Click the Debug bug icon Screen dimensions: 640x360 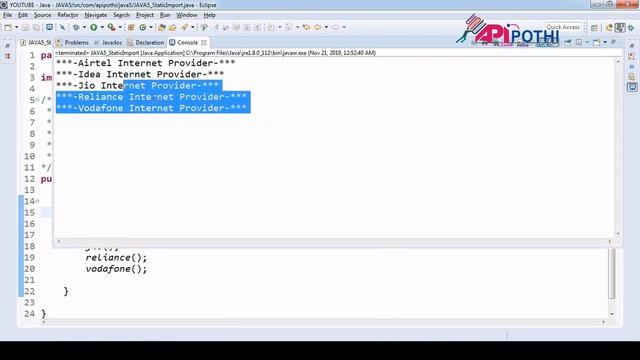76,27
